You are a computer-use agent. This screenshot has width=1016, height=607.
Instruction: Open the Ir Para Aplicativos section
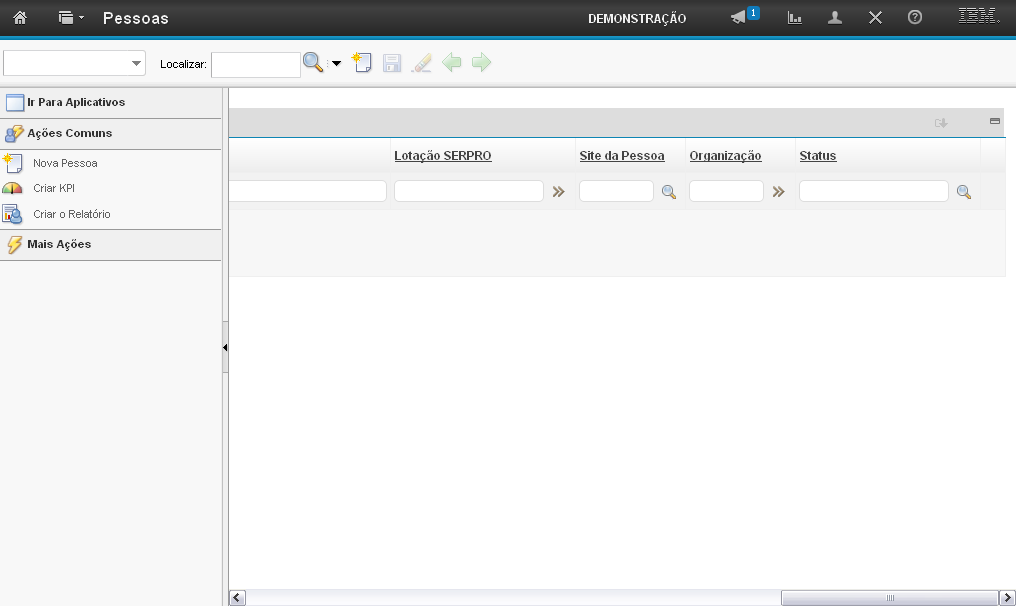(x=75, y=102)
